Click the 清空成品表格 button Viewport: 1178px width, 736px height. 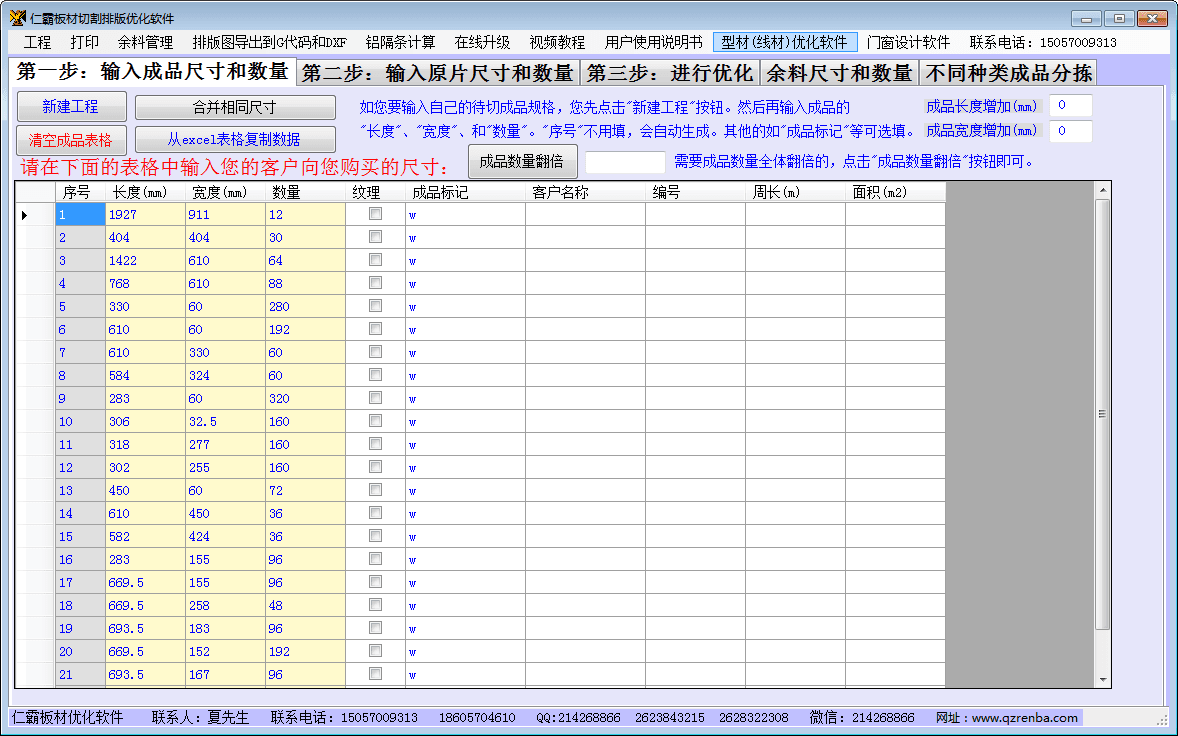click(70, 140)
